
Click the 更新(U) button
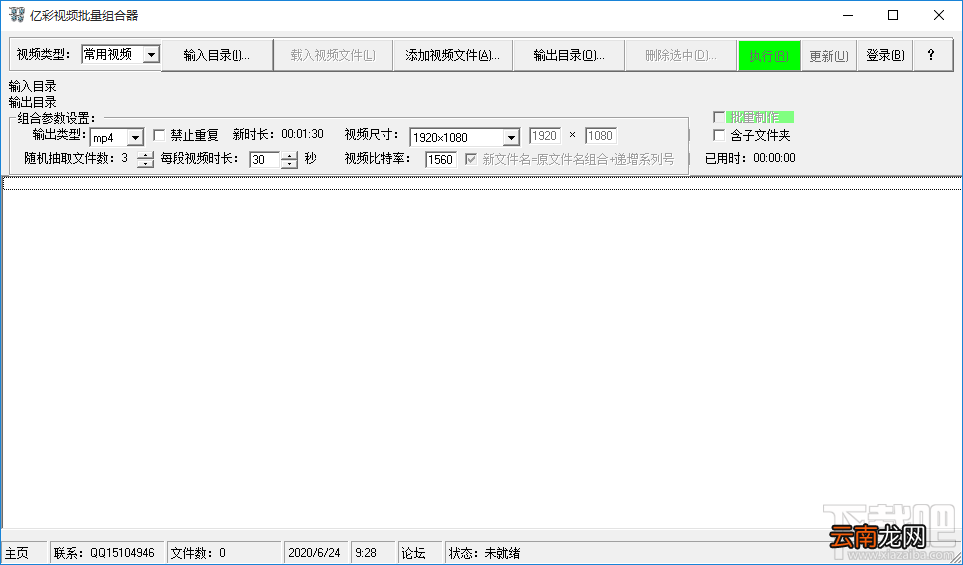click(x=828, y=56)
